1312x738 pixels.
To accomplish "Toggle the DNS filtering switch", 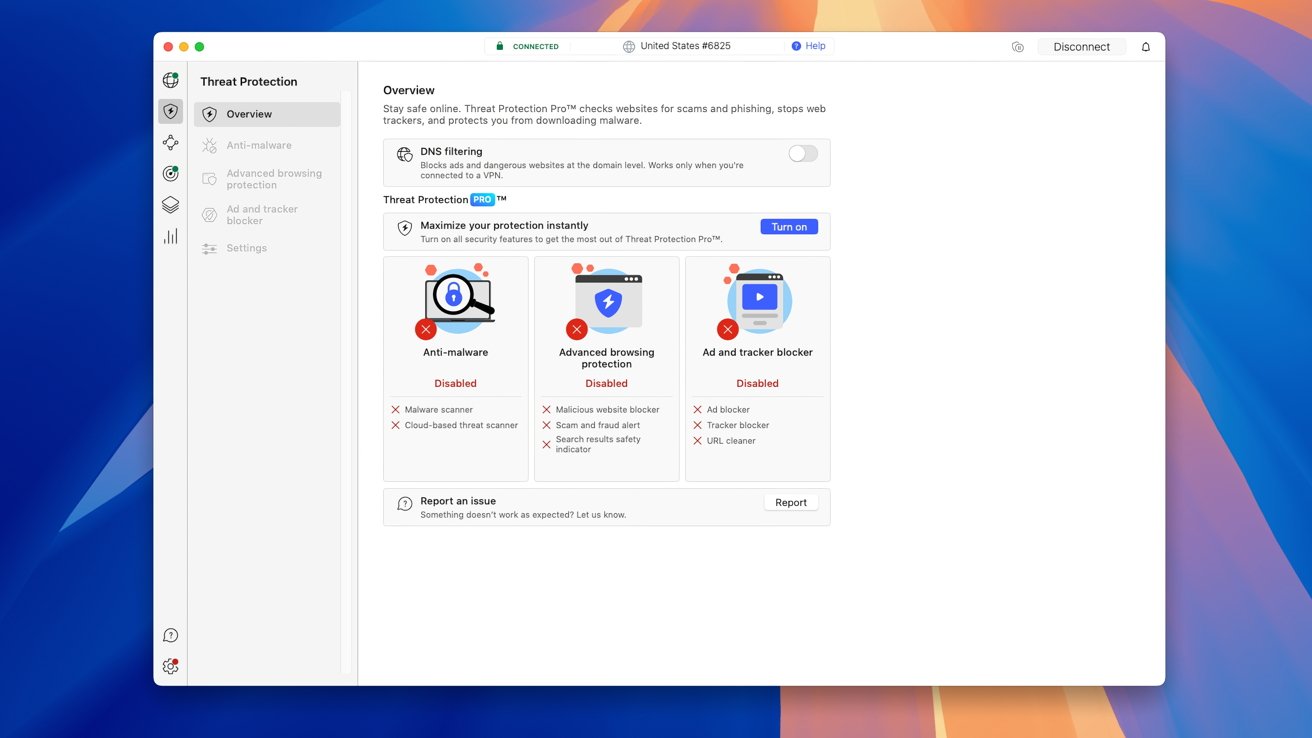I will [803, 154].
